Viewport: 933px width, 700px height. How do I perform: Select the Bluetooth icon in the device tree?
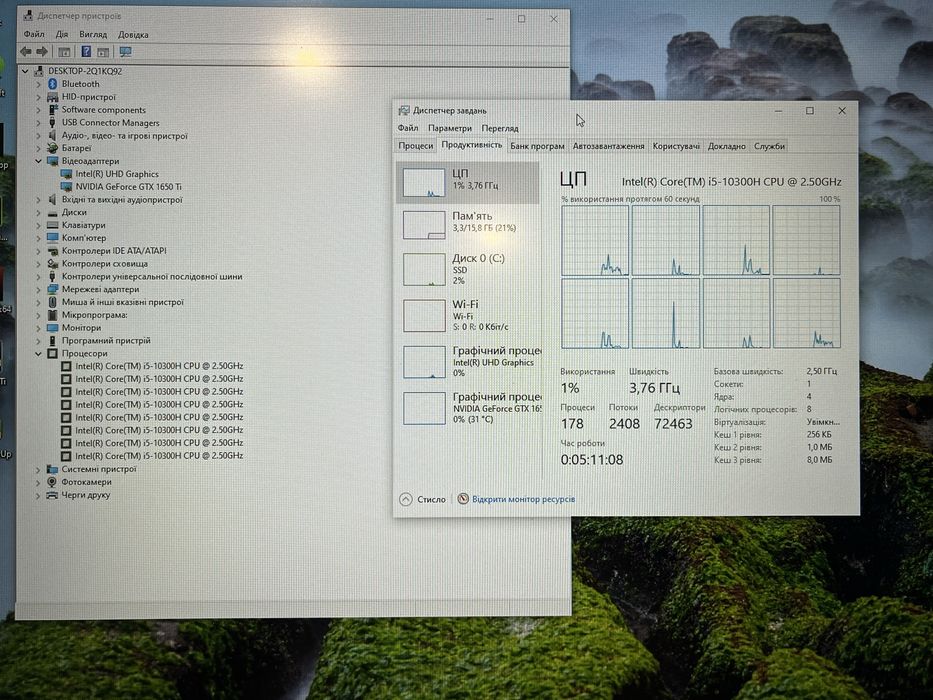click(x=52, y=84)
